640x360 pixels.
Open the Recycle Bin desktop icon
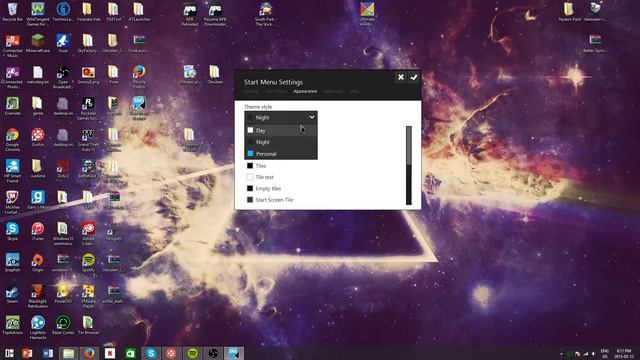click(12, 12)
